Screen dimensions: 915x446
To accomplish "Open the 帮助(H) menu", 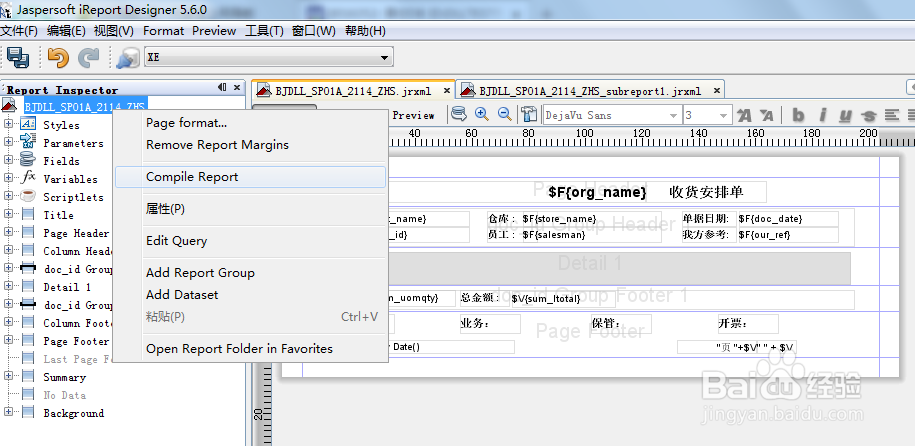I will [365, 31].
